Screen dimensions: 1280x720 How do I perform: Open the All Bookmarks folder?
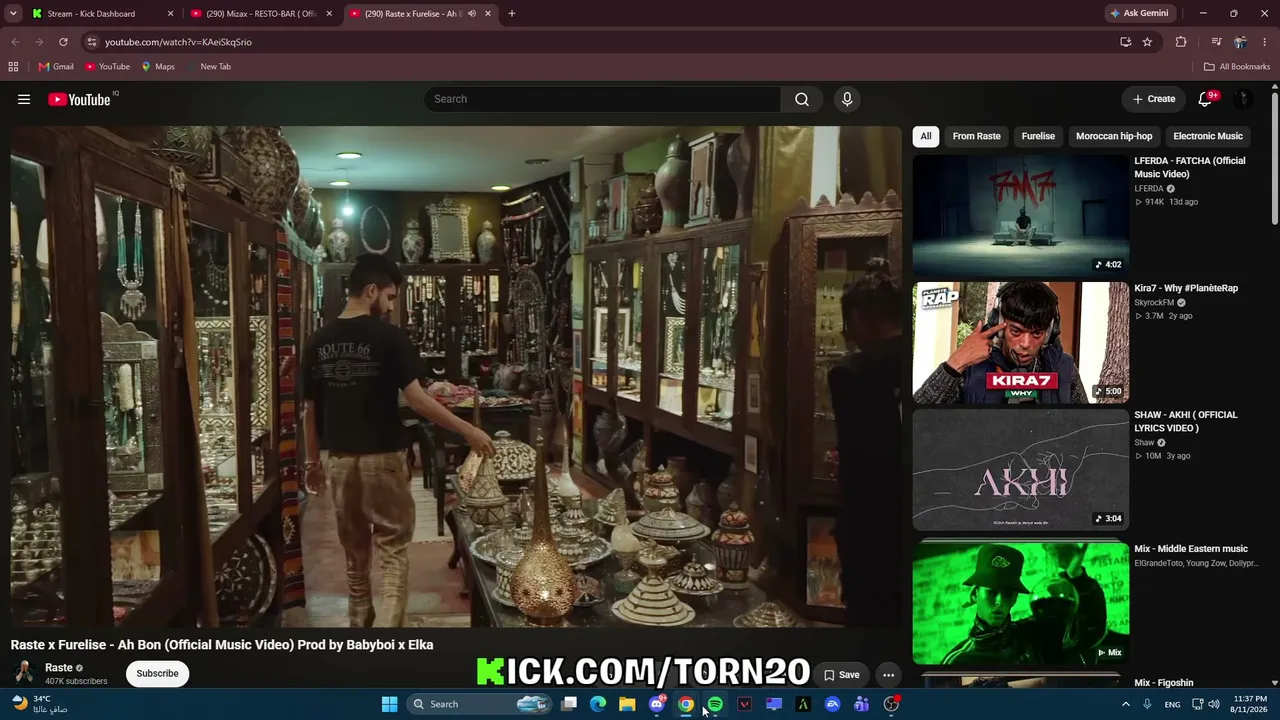[x=1237, y=67]
